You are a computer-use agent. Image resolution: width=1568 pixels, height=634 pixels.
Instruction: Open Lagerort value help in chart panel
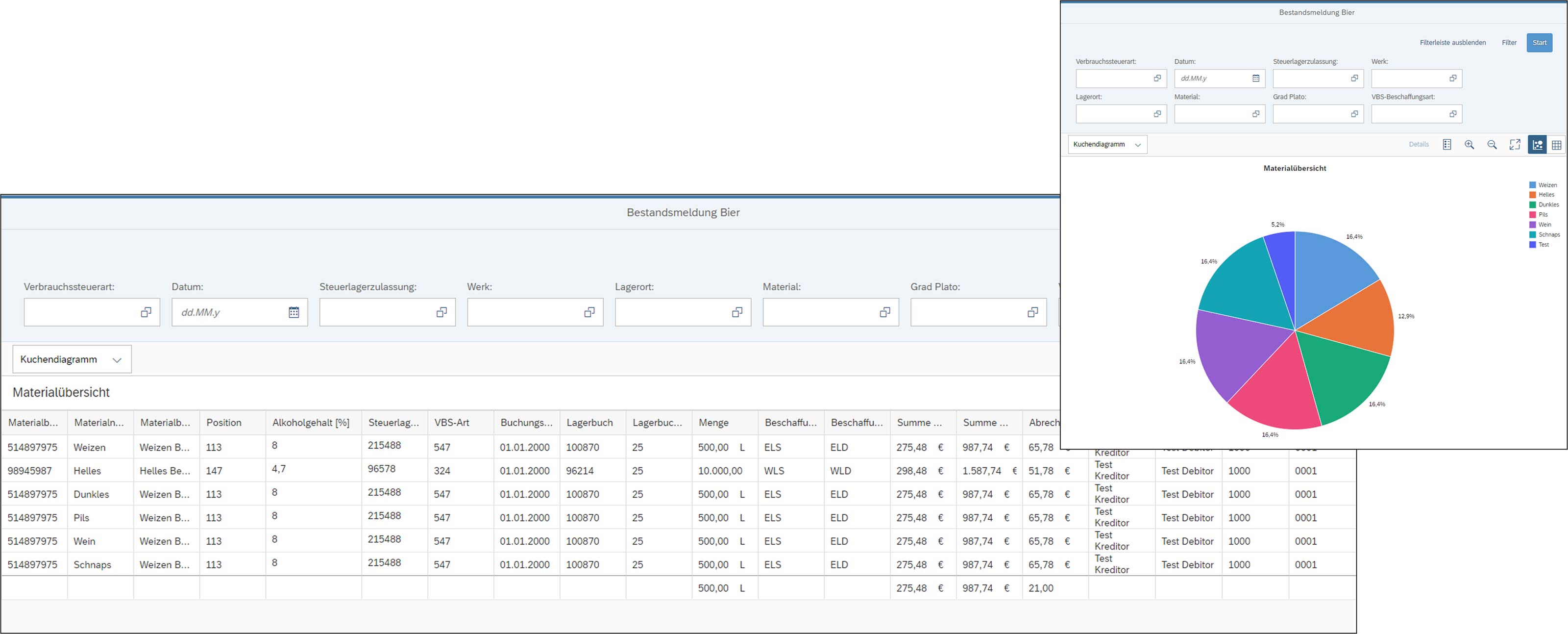tap(1157, 114)
